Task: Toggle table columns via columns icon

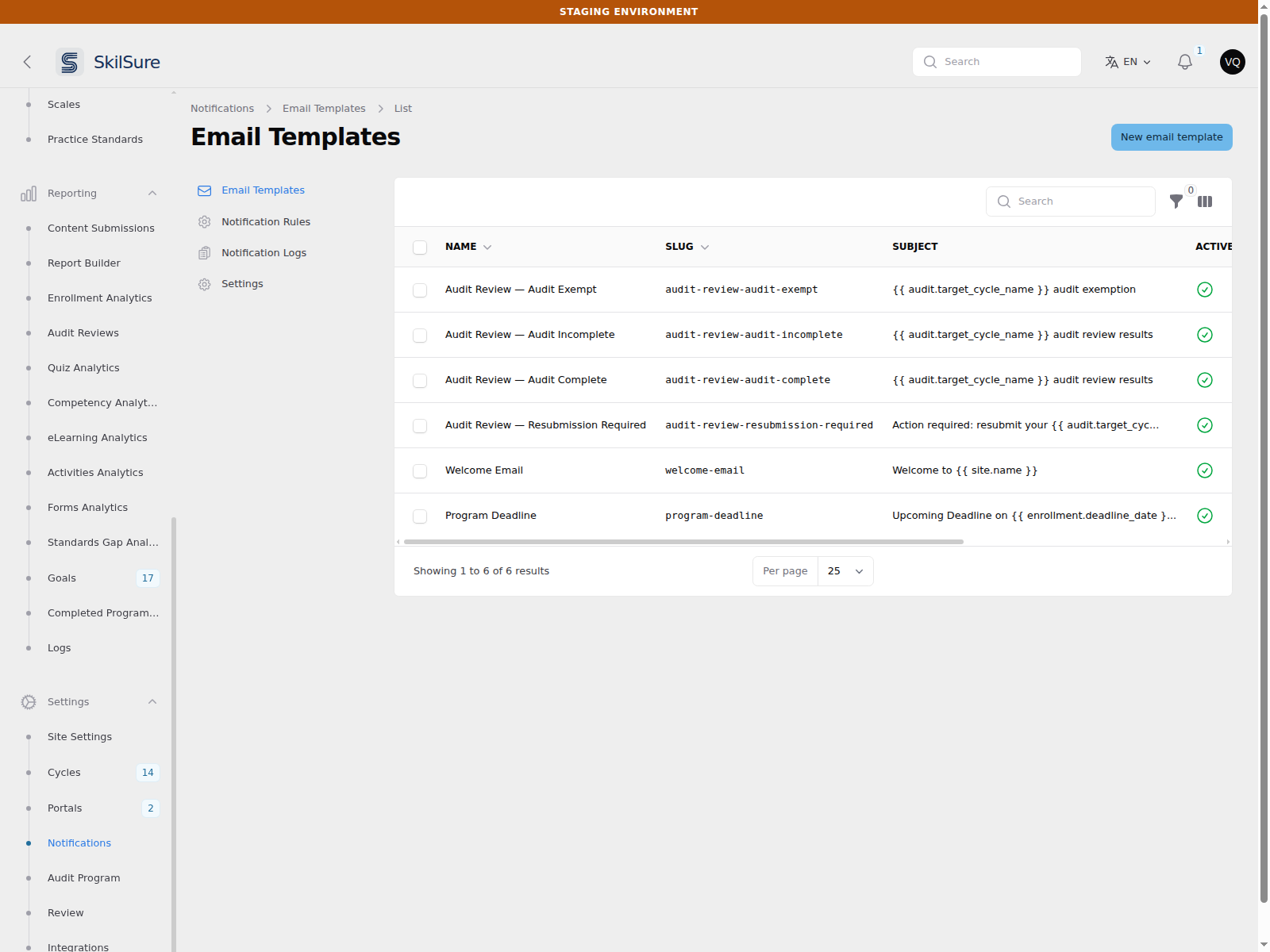Action: point(1204,202)
